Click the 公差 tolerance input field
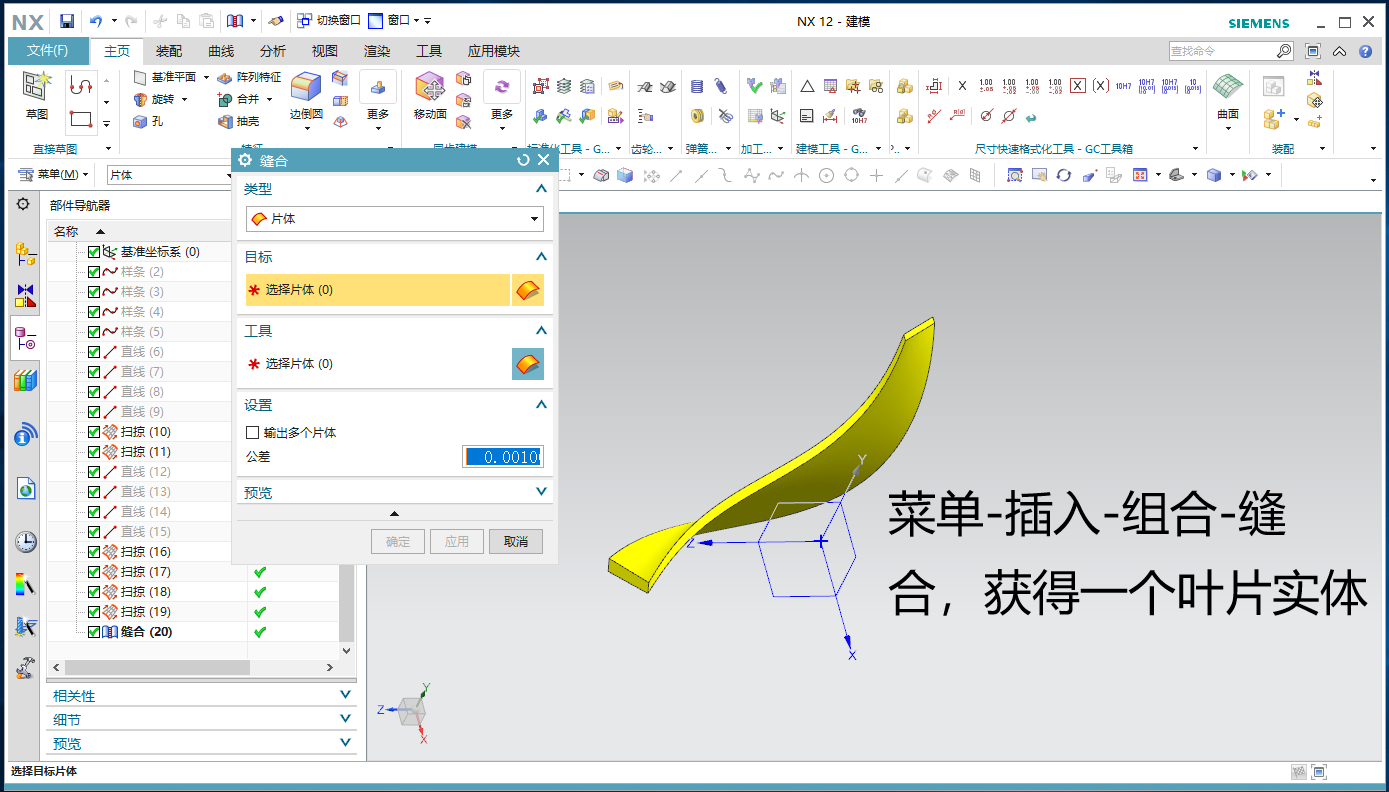 (x=503, y=457)
